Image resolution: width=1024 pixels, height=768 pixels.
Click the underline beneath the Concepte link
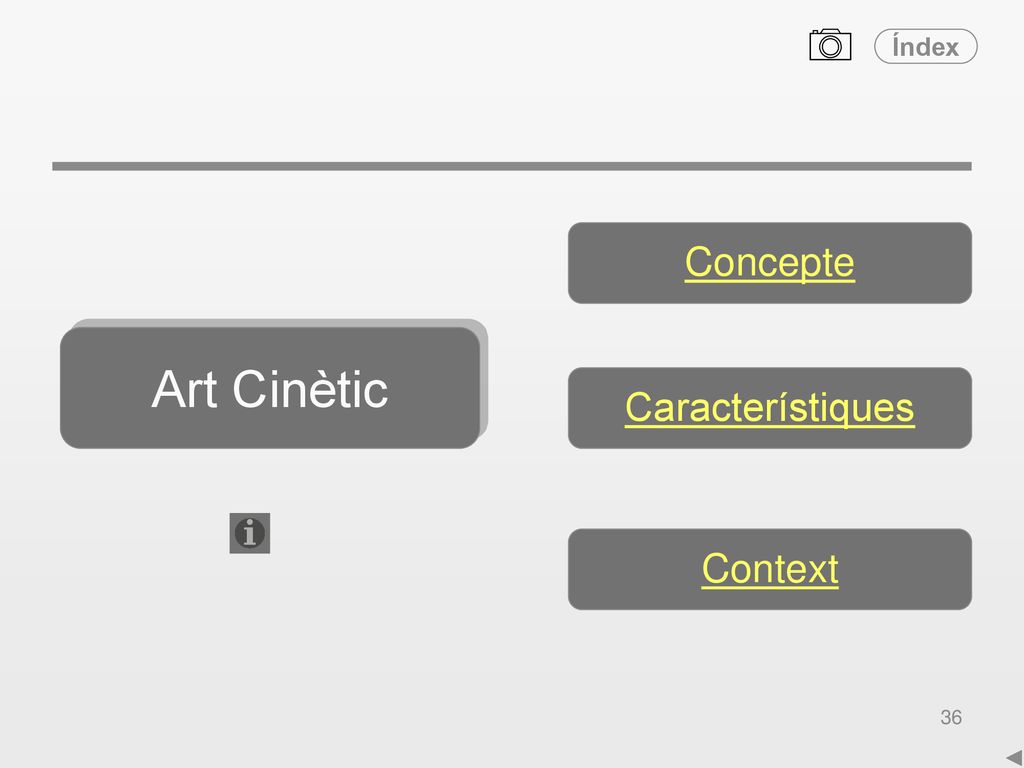[769, 281]
